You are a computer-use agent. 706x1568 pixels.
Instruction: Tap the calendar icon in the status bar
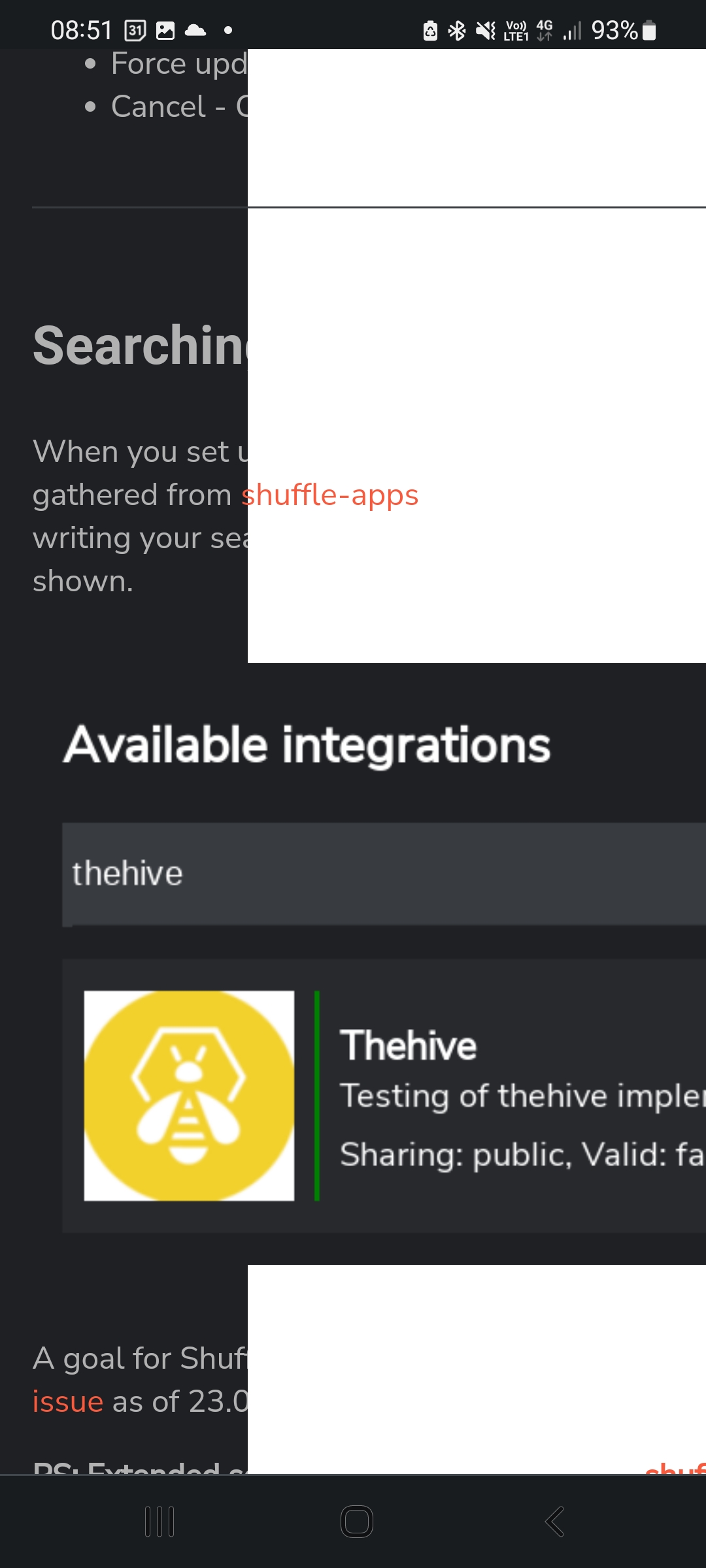tap(134, 30)
